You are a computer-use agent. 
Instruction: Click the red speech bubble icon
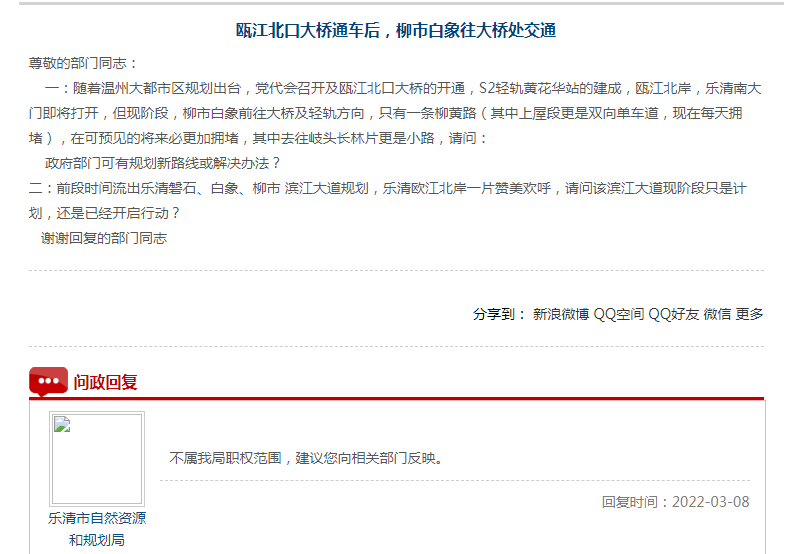coord(48,381)
